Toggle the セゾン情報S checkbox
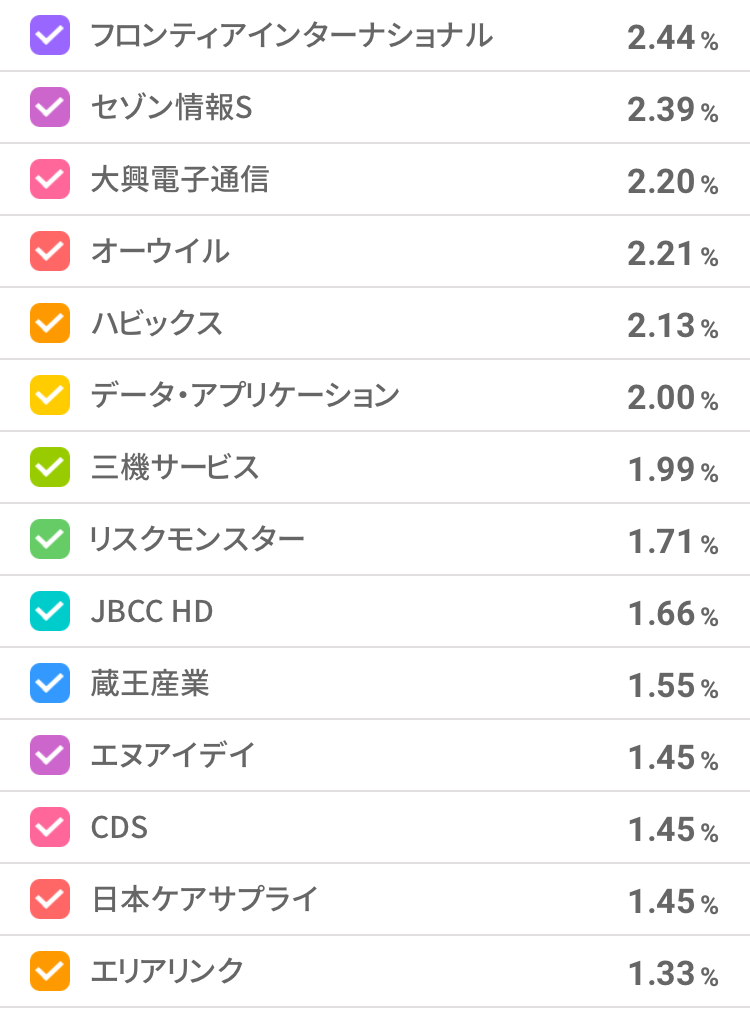 [x=50, y=108]
